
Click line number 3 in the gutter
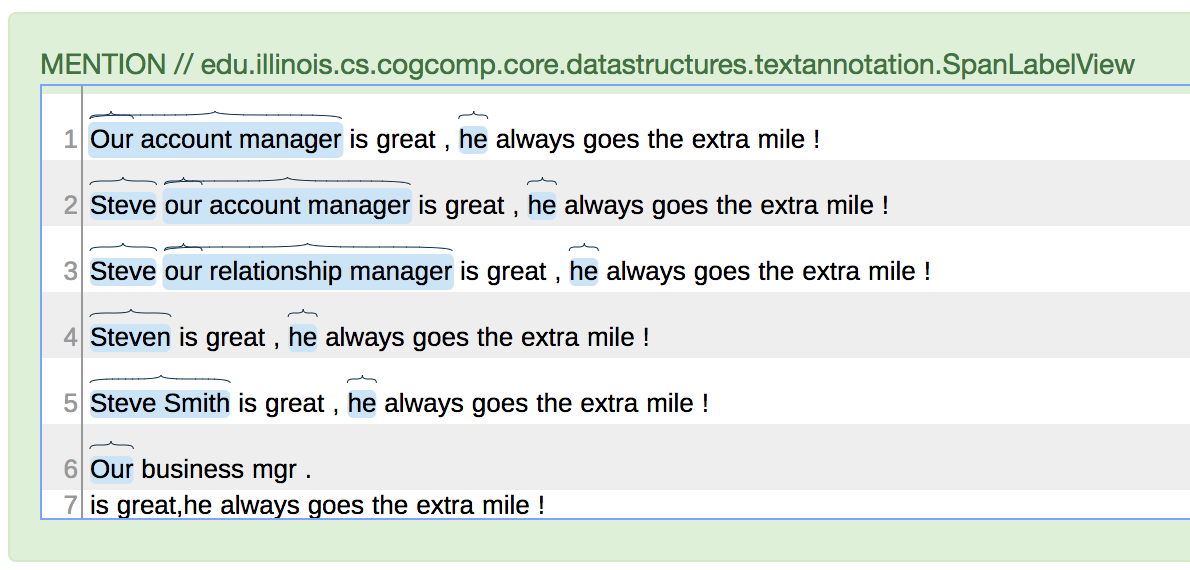70,272
